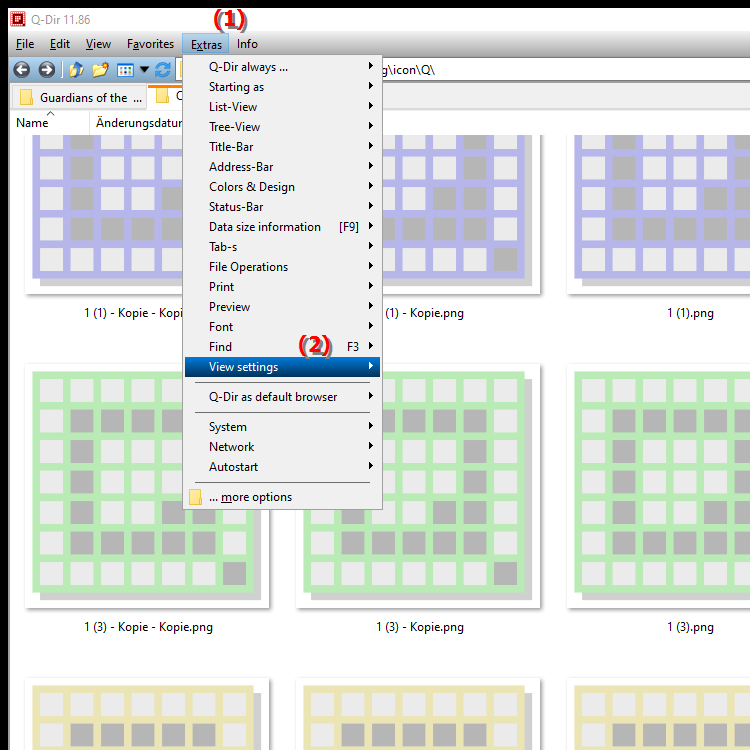Close the Extras menu in menu bar
Screen dimensions: 750x750
coord(206,44)
